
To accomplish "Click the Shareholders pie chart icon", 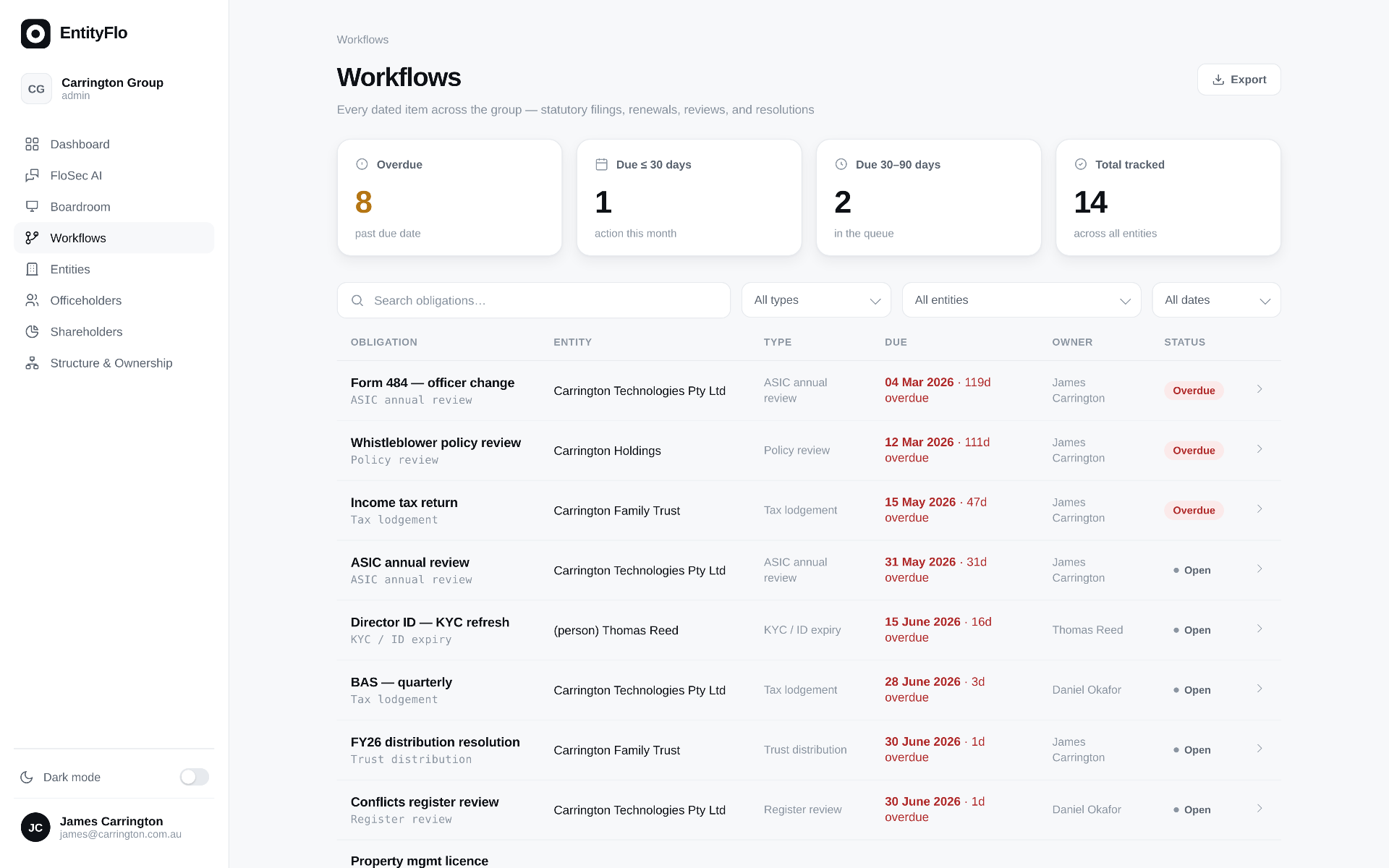I will 32,331.
